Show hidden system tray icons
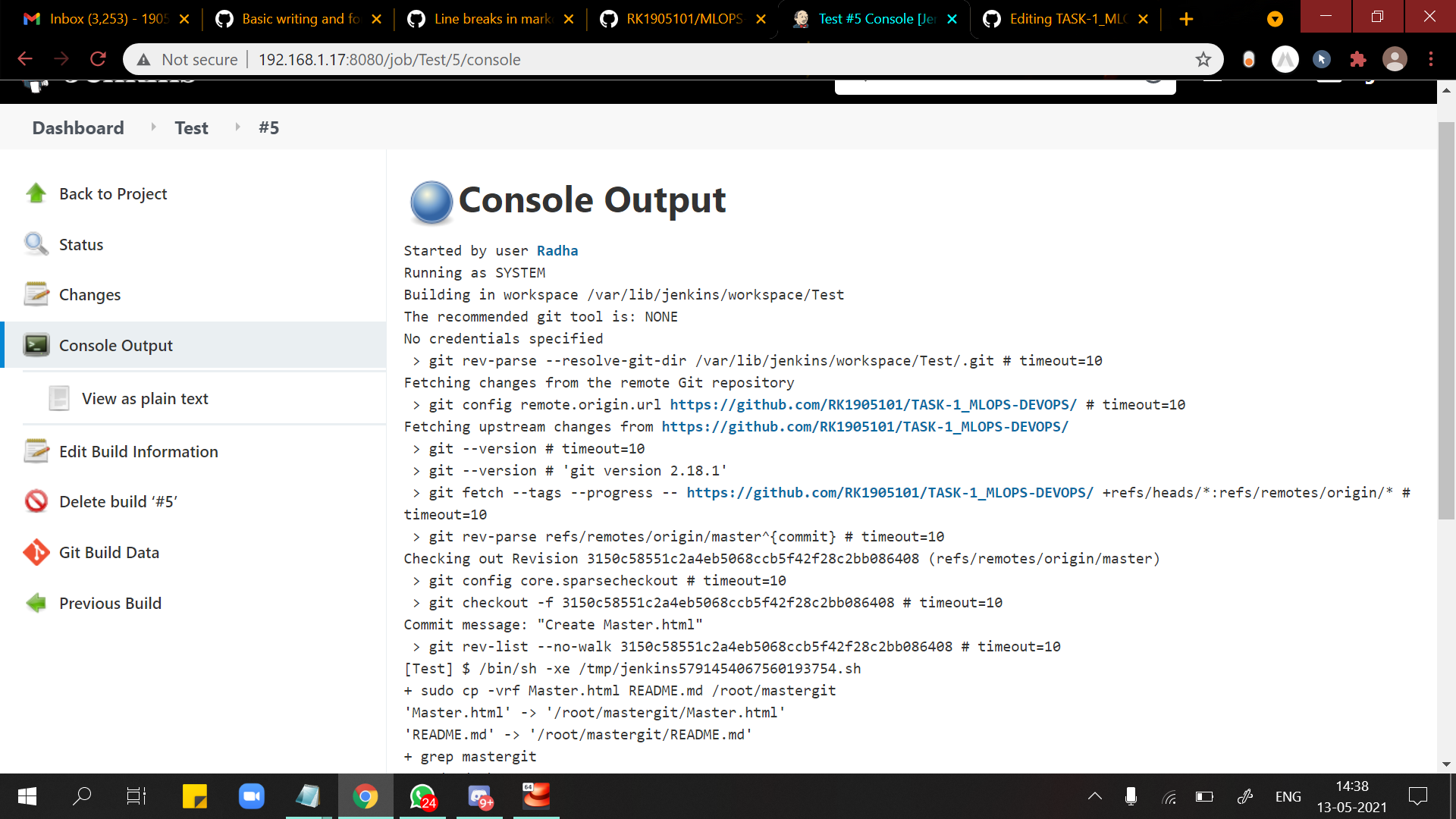This screenshot has width=1456, height=819. click(x=1094, y=796)
